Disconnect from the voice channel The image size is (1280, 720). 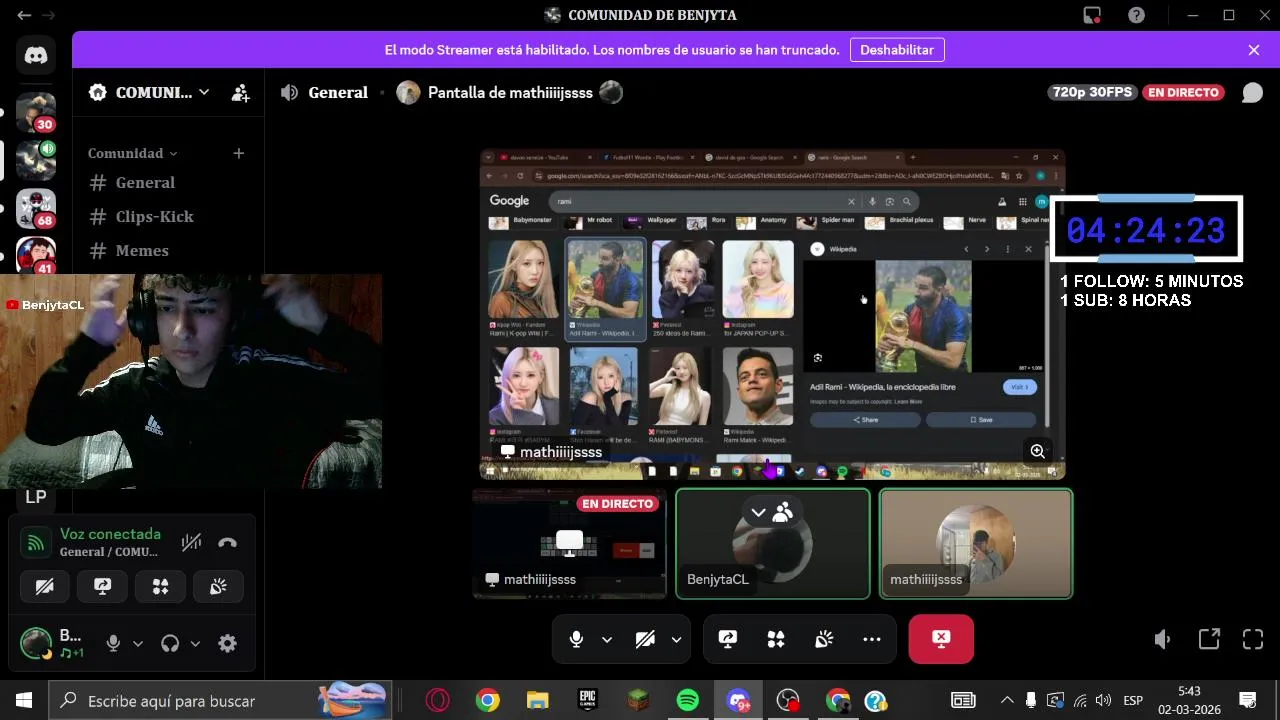click(x=227, y=543)
